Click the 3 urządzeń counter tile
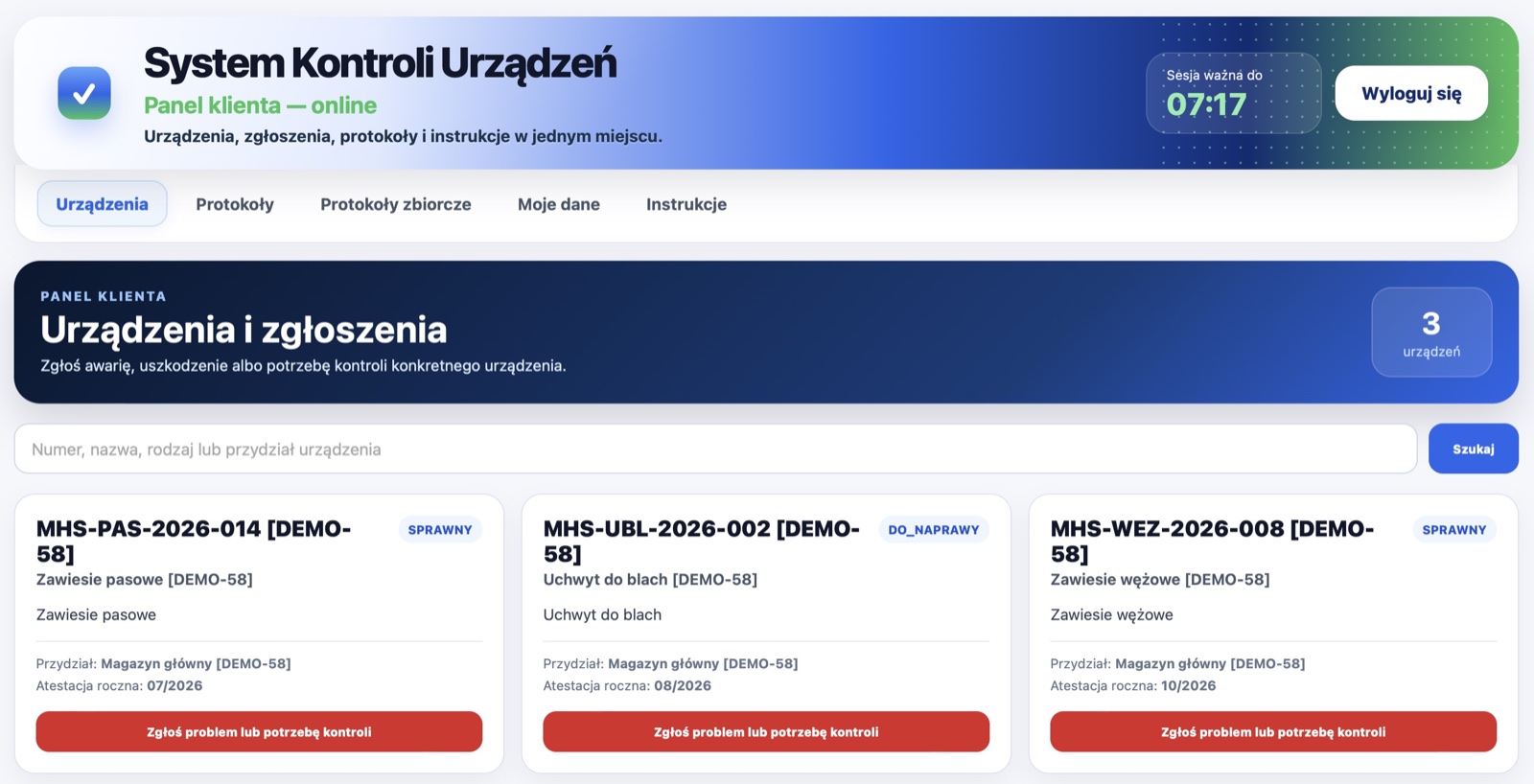Screen dimensions: 1534x784 [1431, 332]
